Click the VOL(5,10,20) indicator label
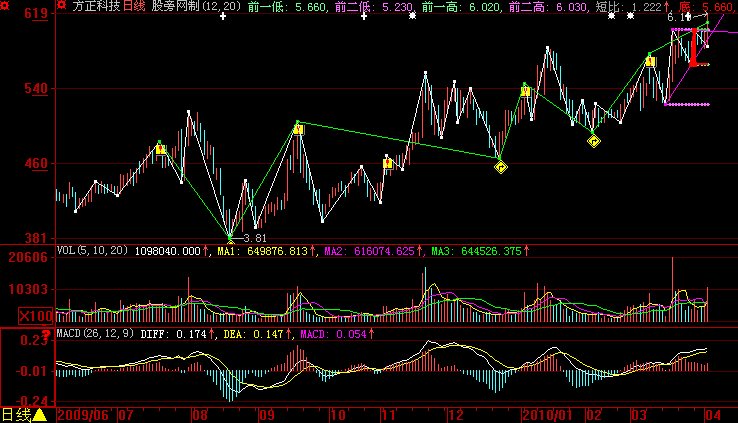The height and width of the screenshot is (423, 738). tap(92, 250)
